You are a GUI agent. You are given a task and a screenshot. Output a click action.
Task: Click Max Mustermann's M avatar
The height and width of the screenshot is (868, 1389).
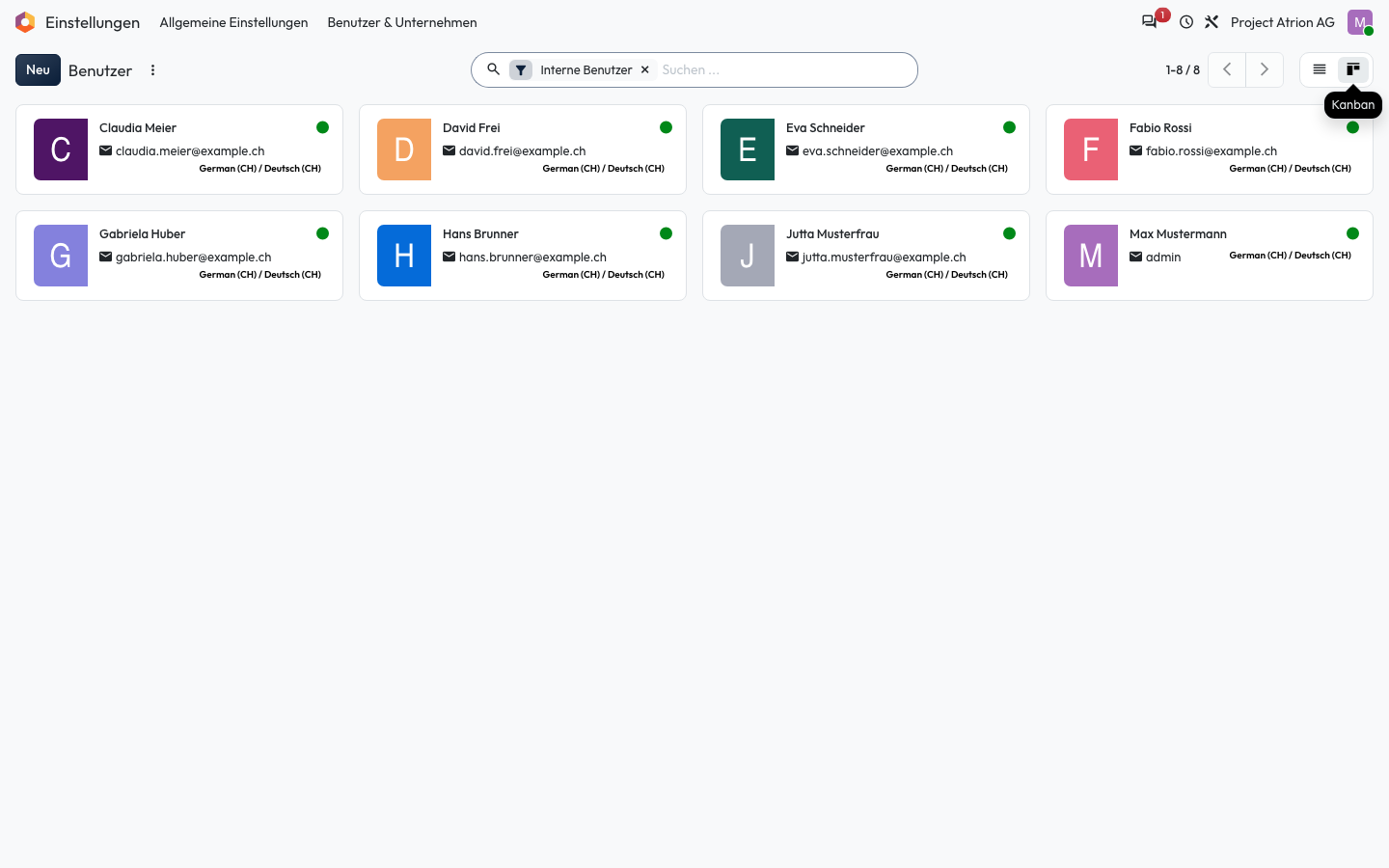coord(1091,256)
